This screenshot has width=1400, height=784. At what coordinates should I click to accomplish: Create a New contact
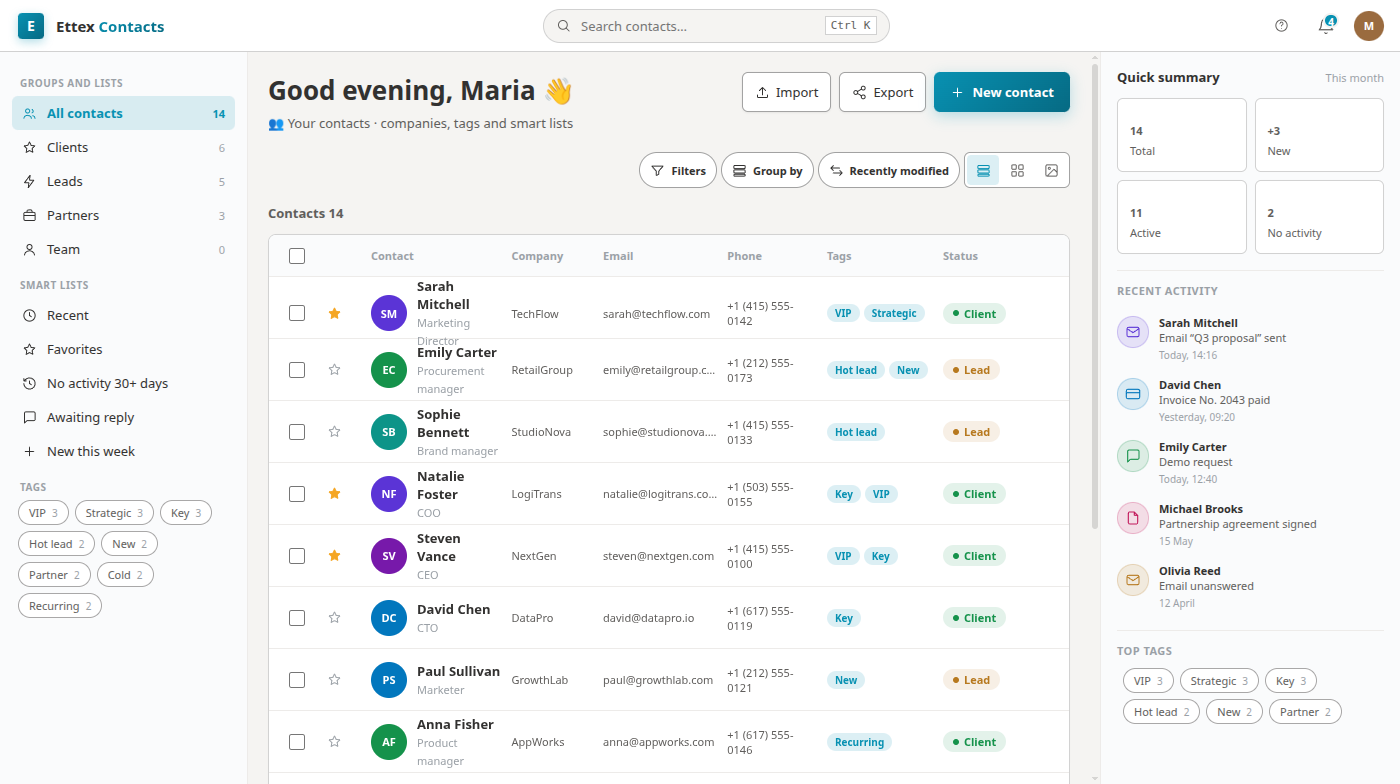[1002, 92]
